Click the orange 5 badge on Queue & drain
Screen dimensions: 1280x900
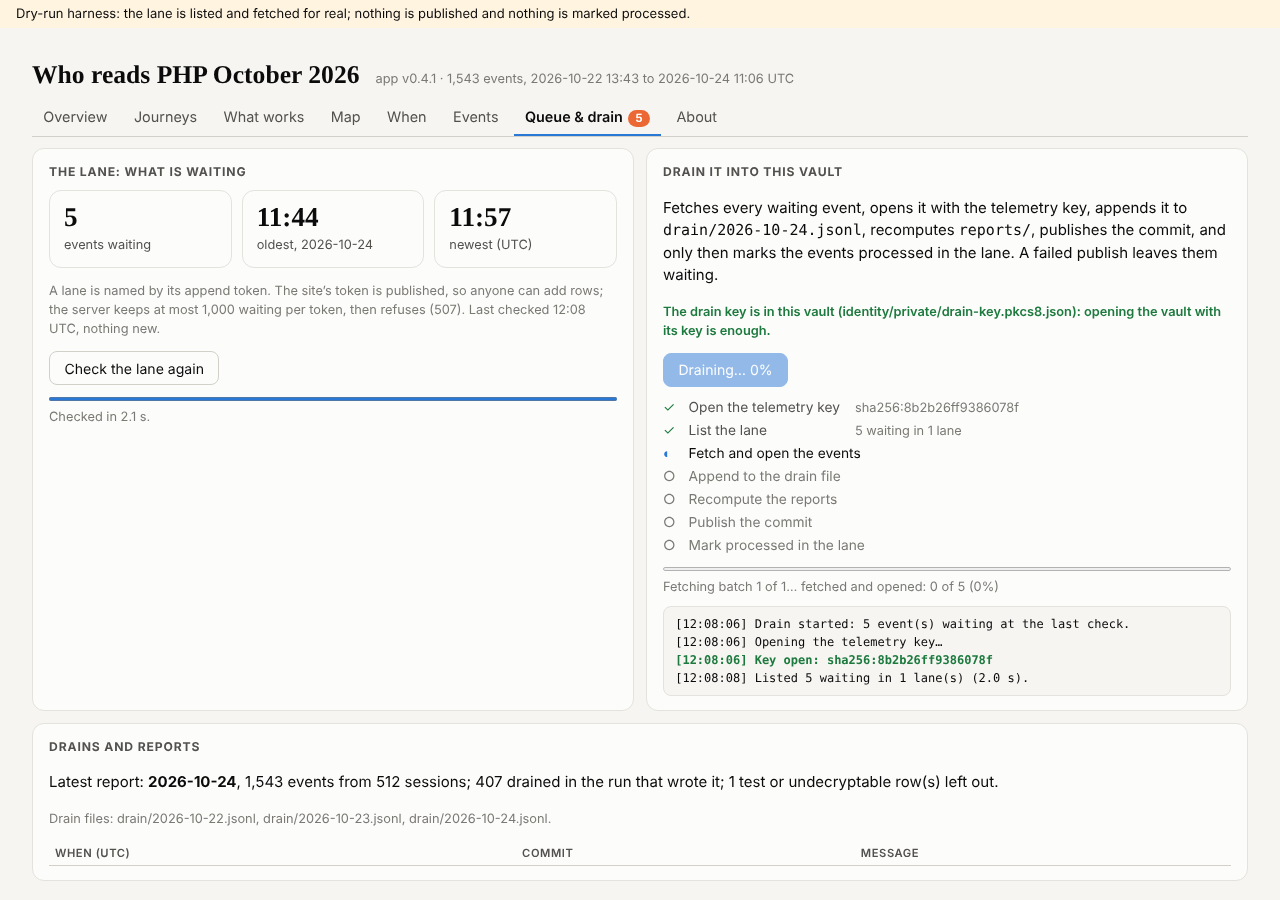(639, 118)
